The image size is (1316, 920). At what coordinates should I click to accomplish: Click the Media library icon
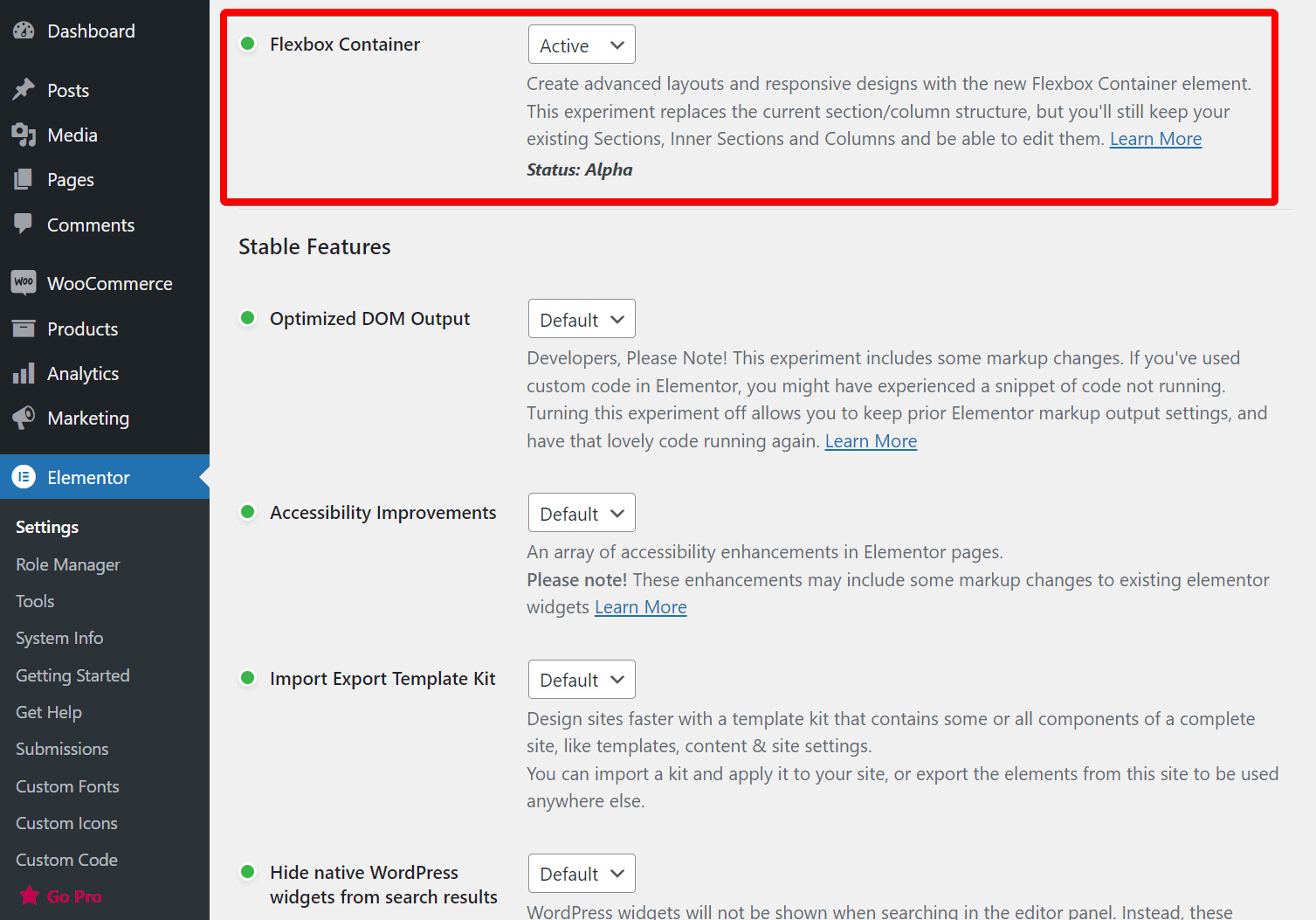[24, 135]
